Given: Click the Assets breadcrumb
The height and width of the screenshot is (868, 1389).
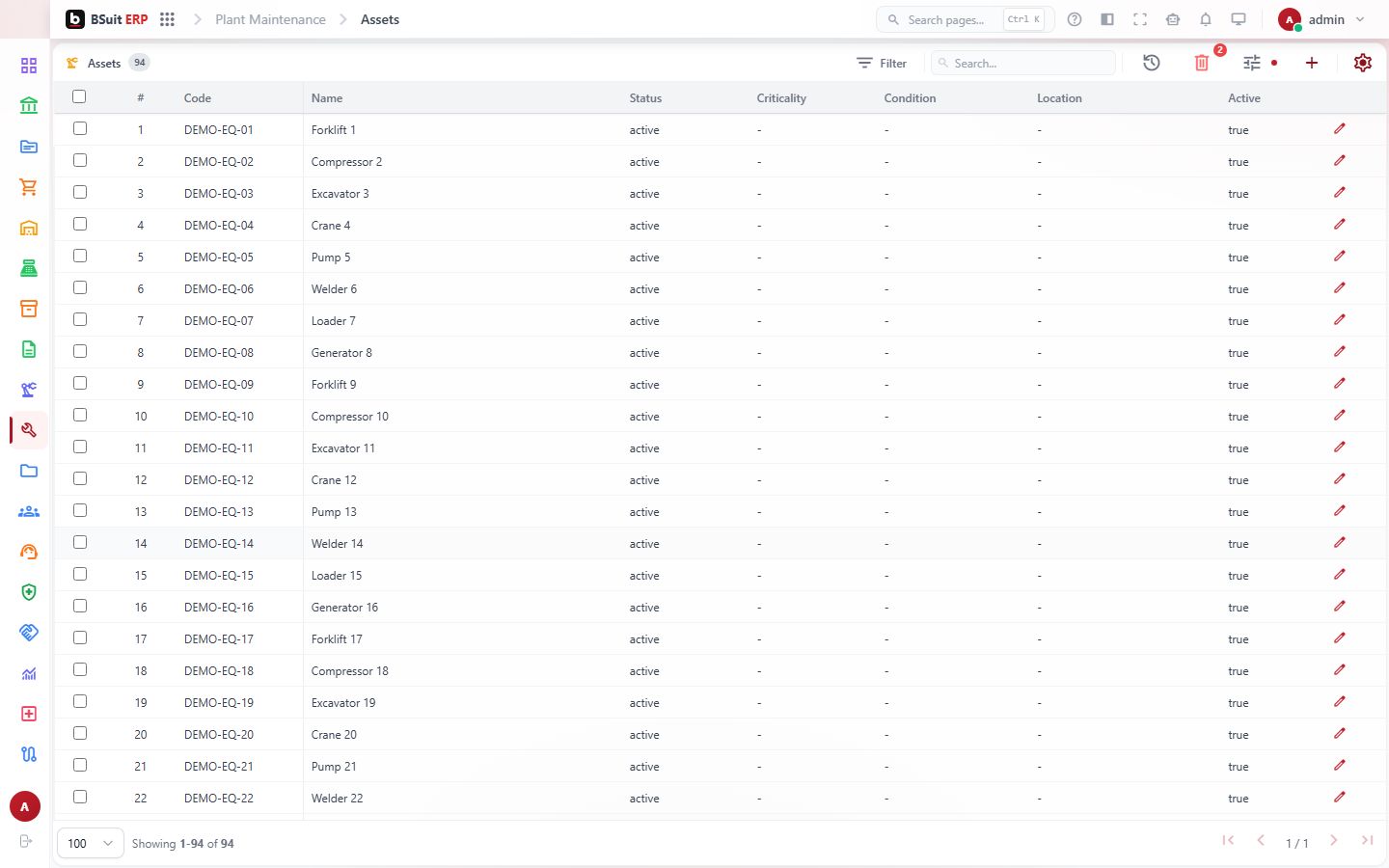Looking at the screenshot, I should [380, 19].
